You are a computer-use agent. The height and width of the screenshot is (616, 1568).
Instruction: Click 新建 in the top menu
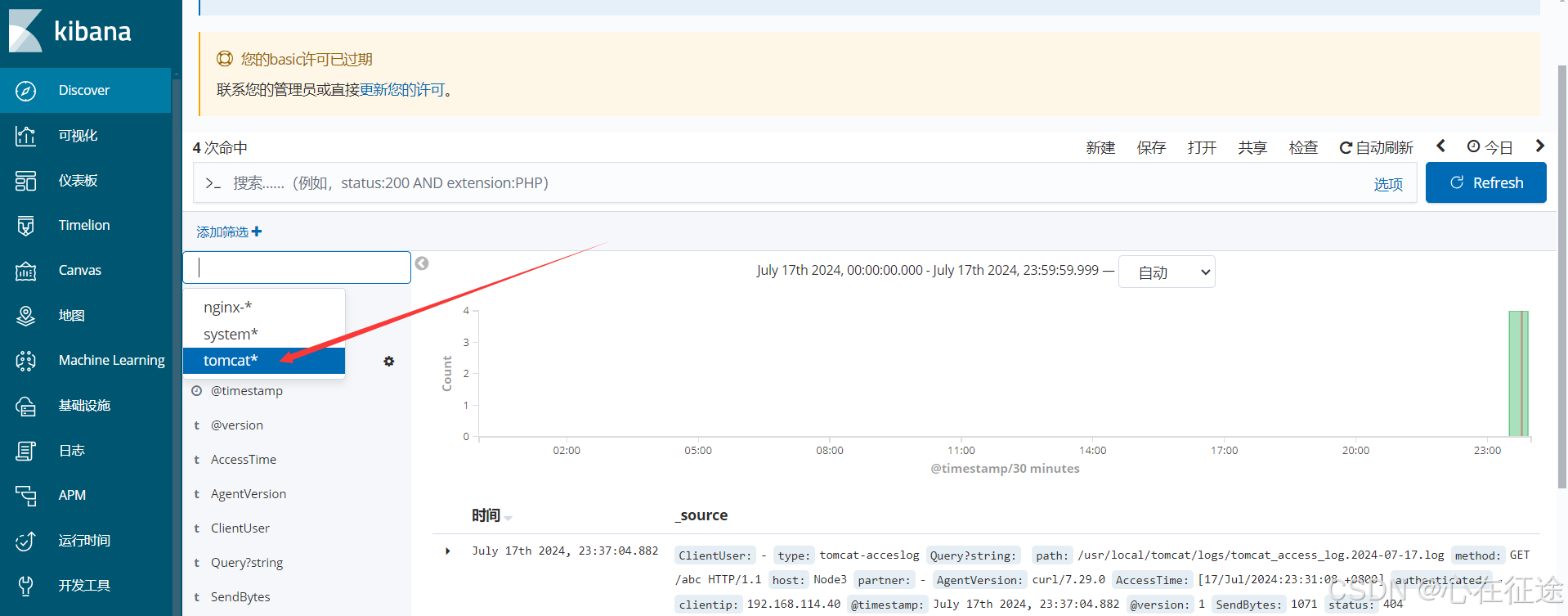(1100, 147)
